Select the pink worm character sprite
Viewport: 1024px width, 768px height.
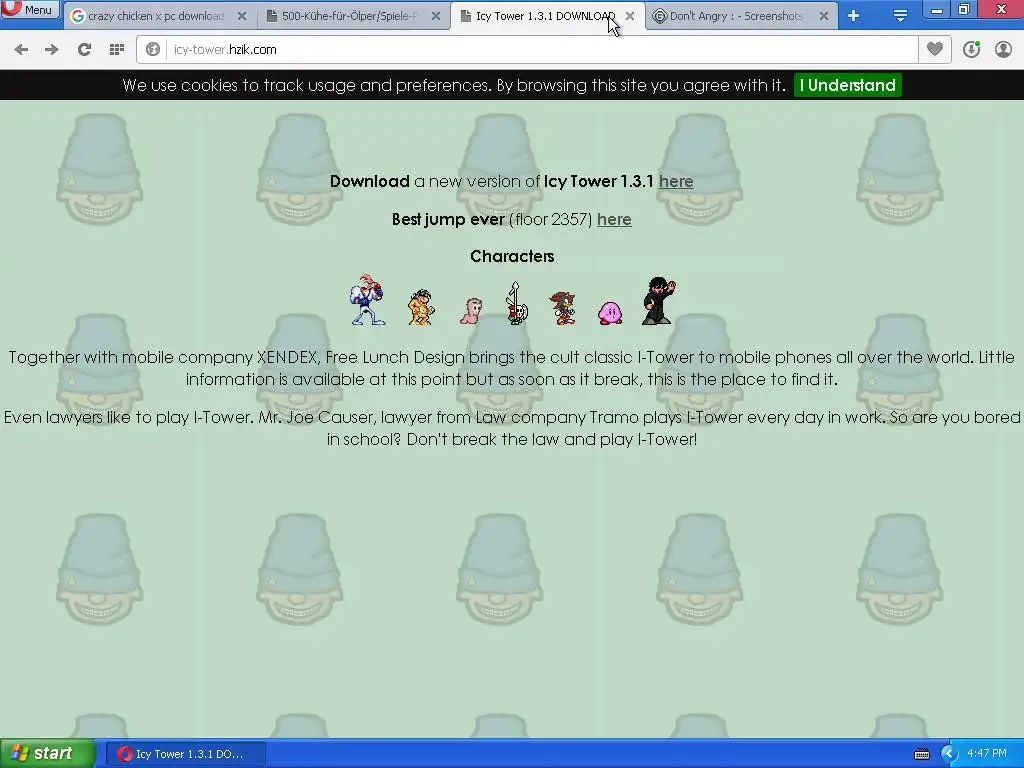pyautogui.click(x=471, y=312)
